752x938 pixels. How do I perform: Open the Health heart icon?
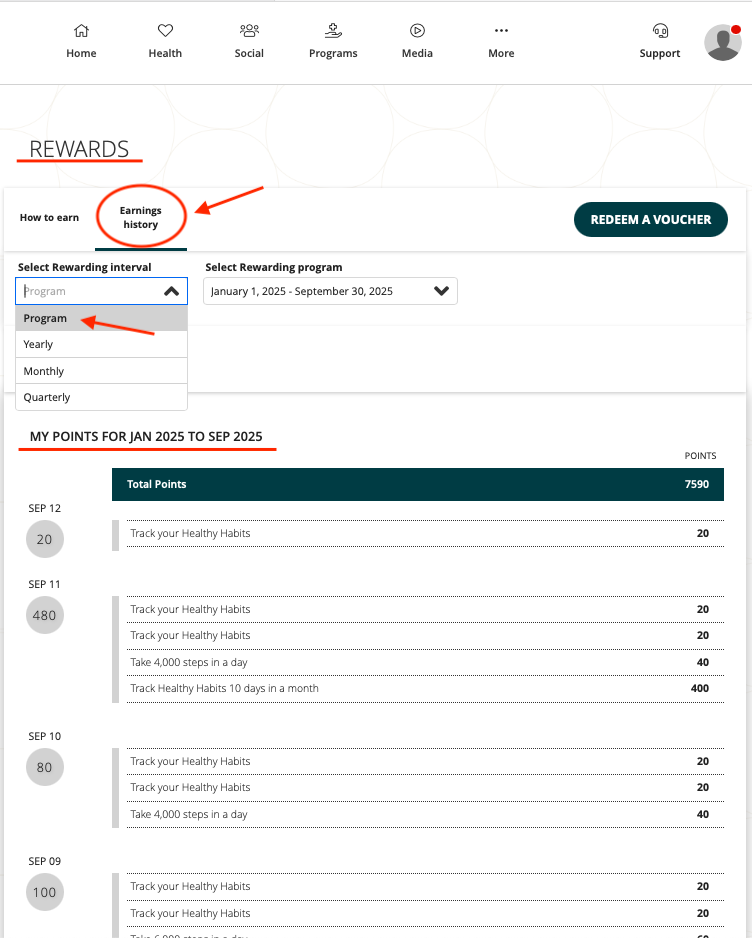point(165,32)
